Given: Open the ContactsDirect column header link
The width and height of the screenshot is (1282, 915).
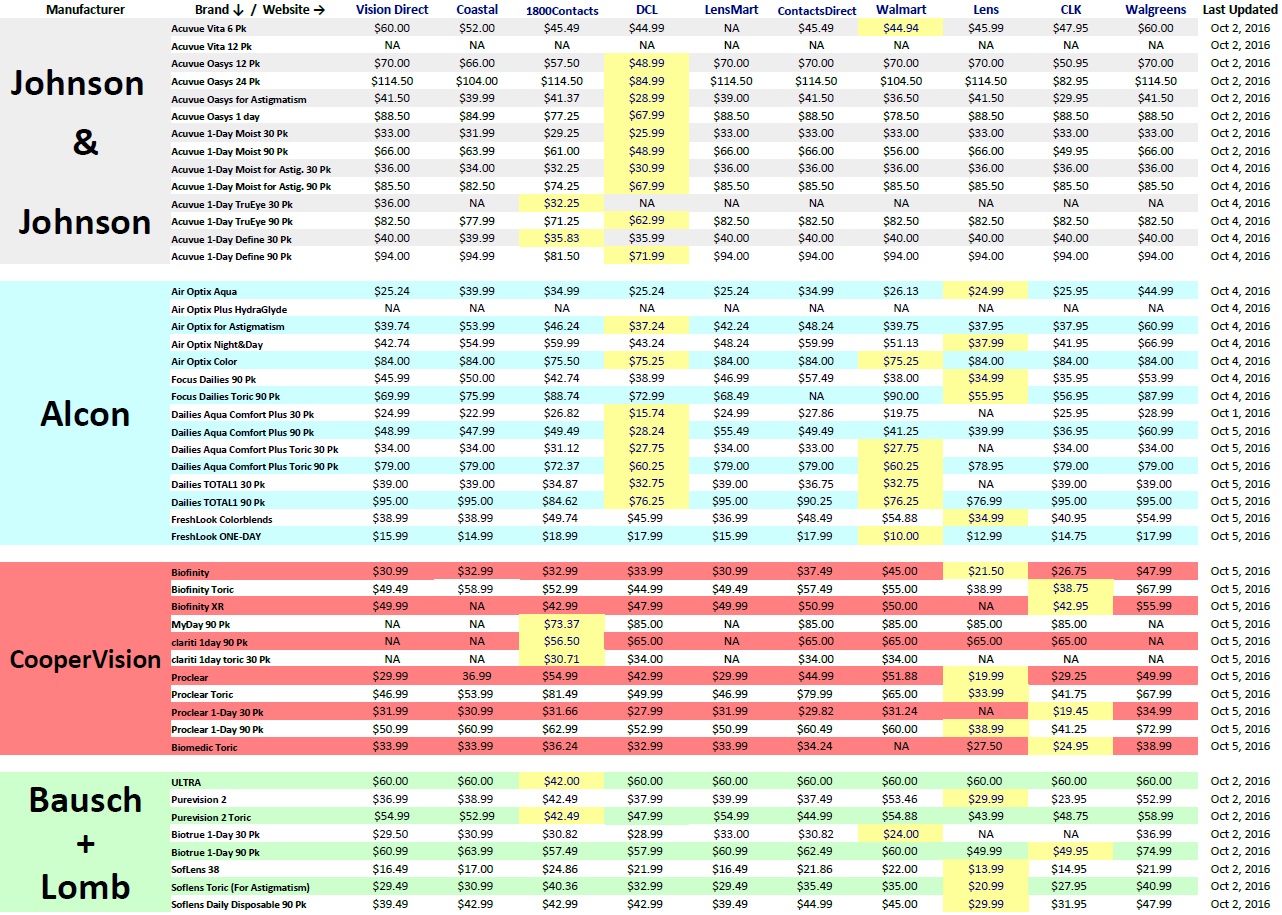Looking at the screenshot, I should [817, 10].
